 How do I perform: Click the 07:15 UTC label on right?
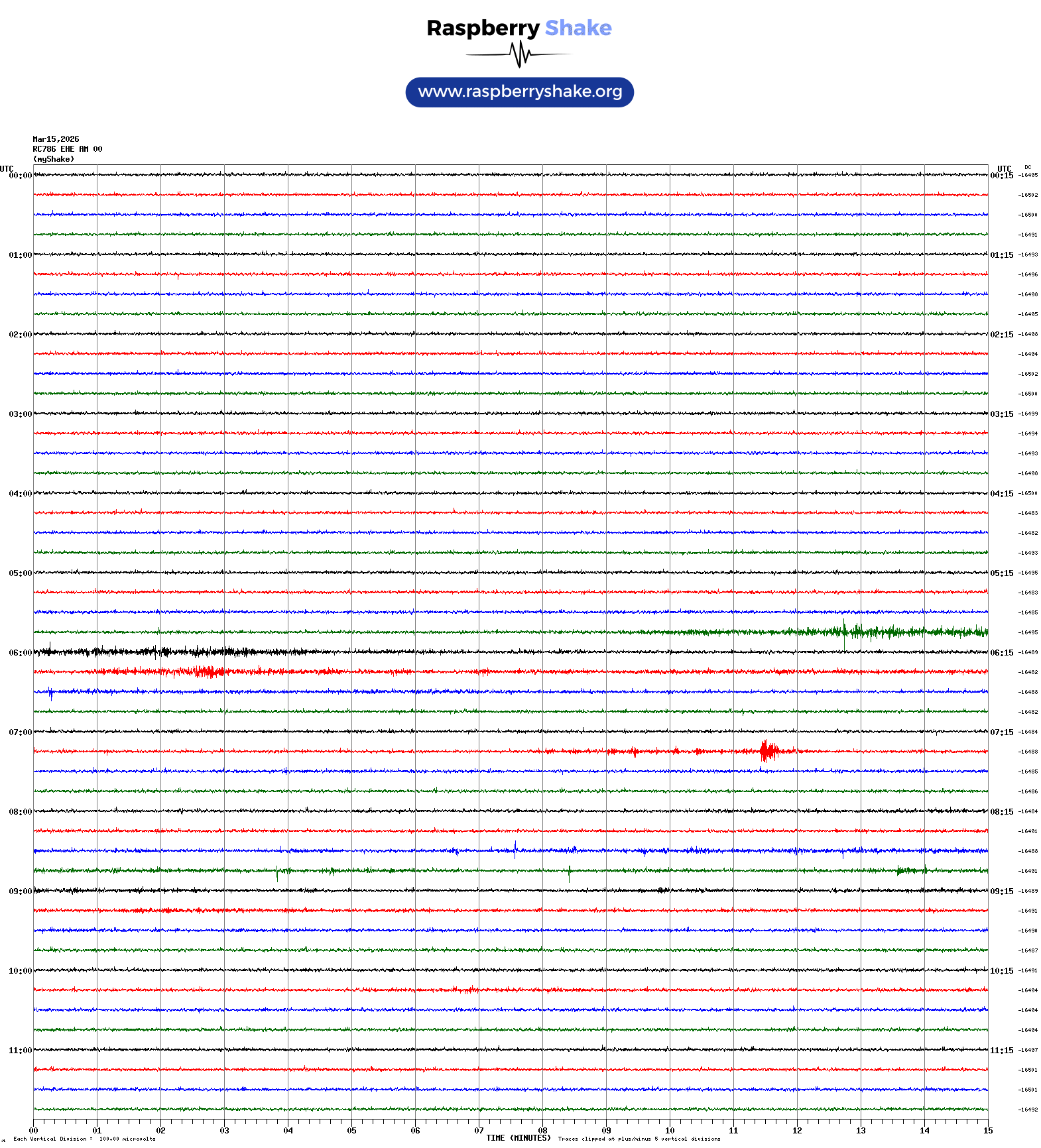tap(1001, 732)
